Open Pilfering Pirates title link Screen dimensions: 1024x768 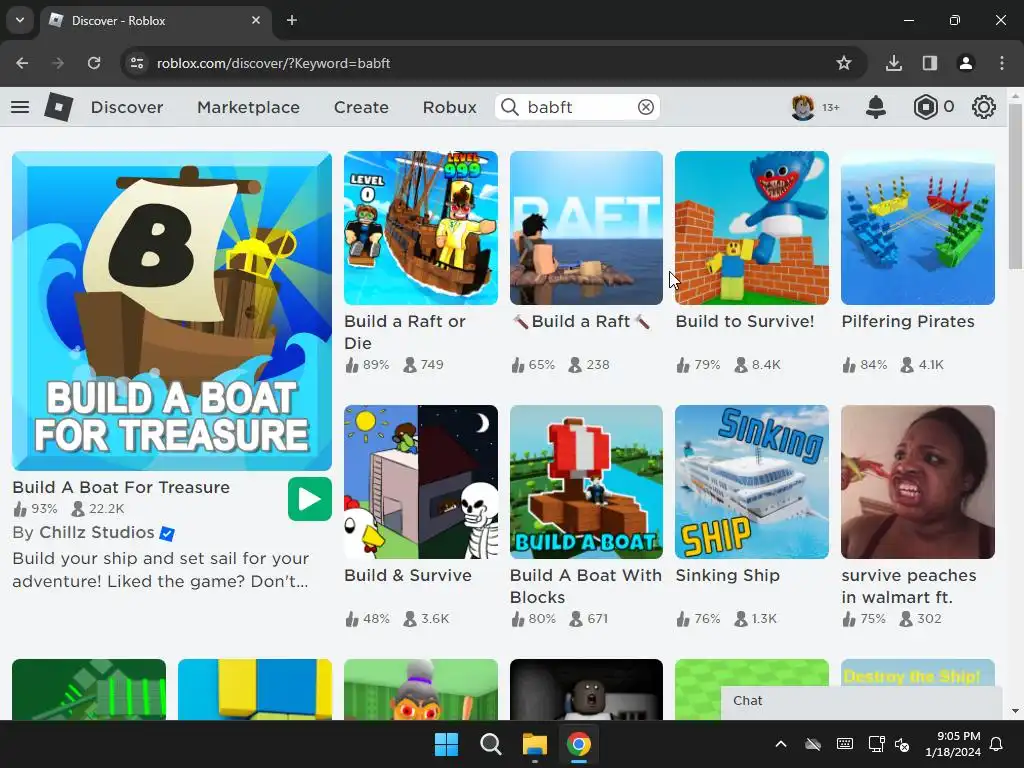pyautogui.click(x=908, y=321)
